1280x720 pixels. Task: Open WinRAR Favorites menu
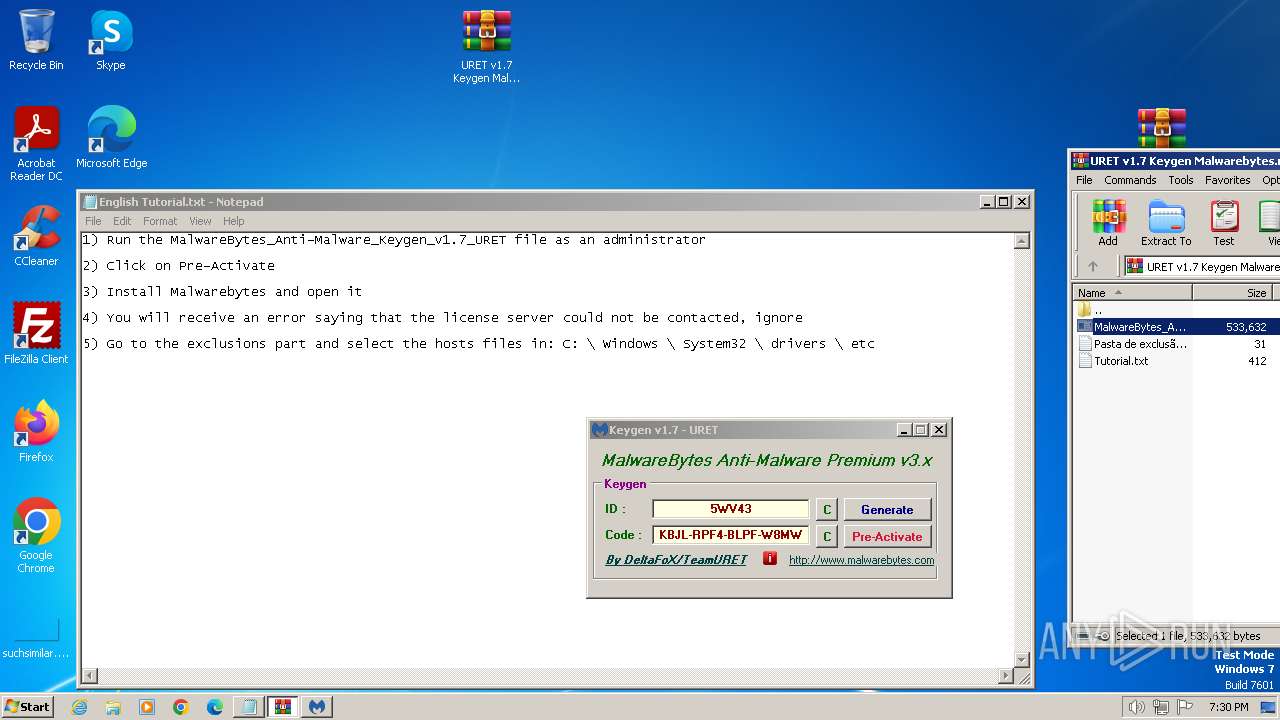click(1227, 180)
